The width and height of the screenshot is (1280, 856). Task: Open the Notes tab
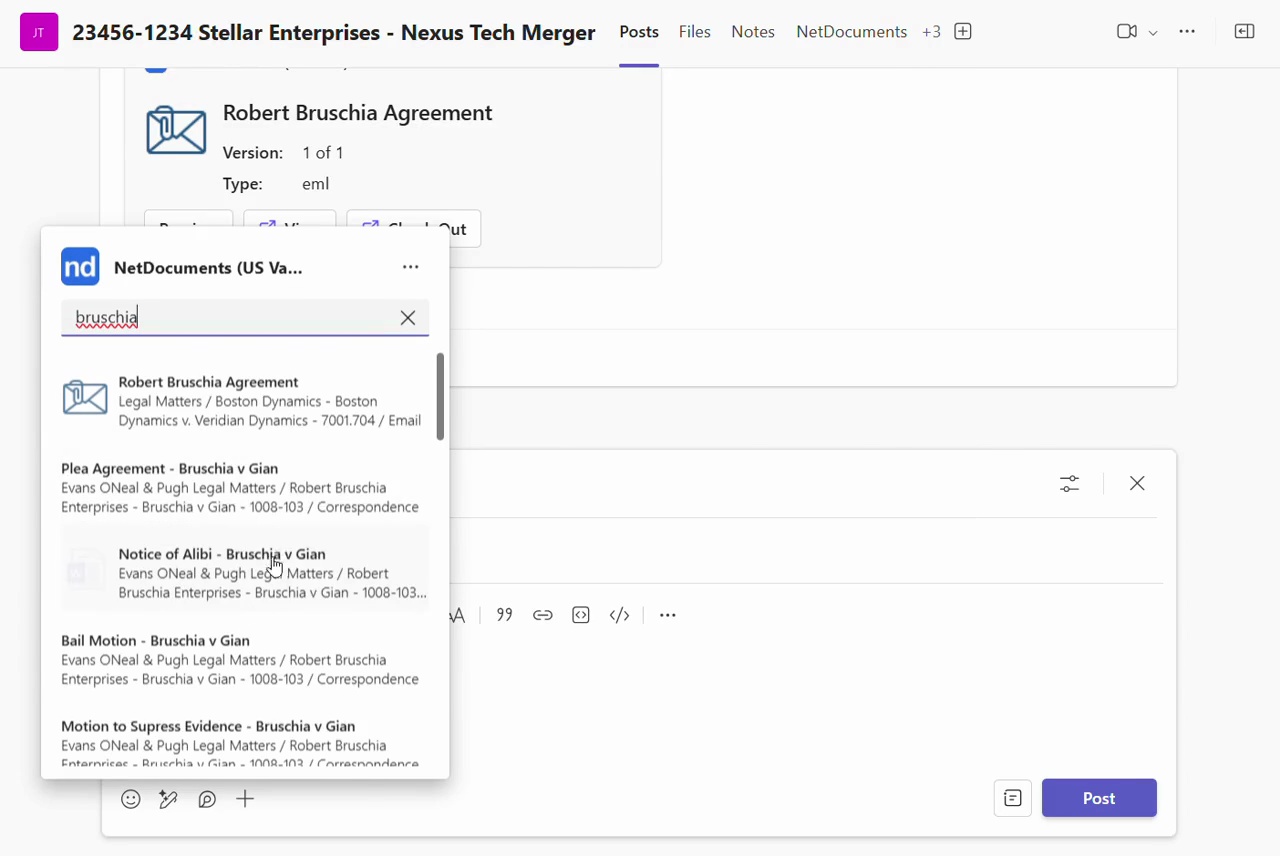click(753, 32)
